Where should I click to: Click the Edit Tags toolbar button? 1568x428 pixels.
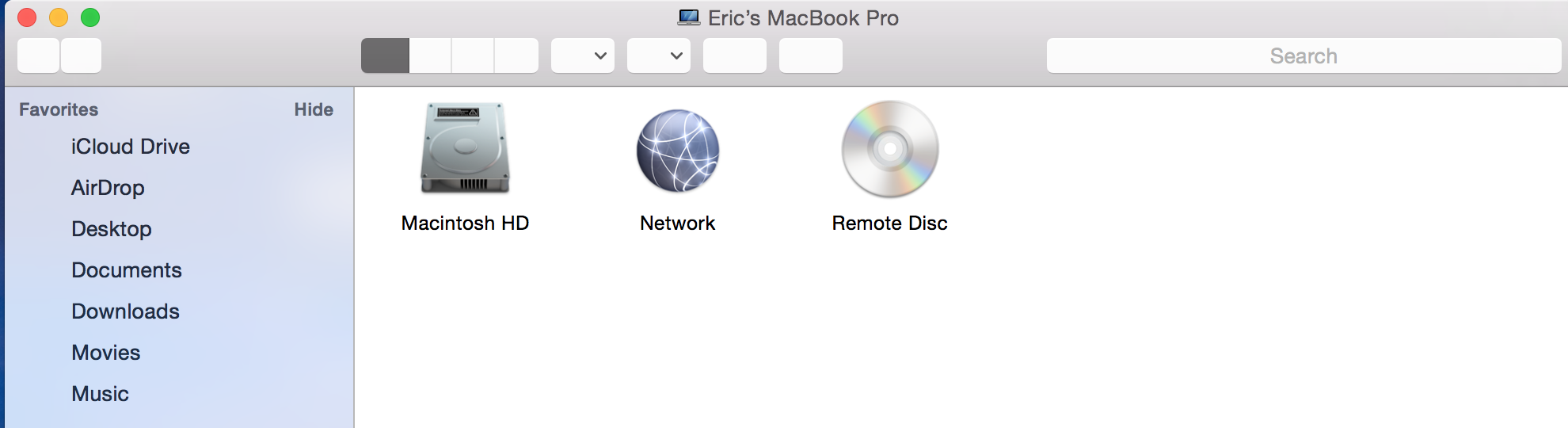pos(811,55)
